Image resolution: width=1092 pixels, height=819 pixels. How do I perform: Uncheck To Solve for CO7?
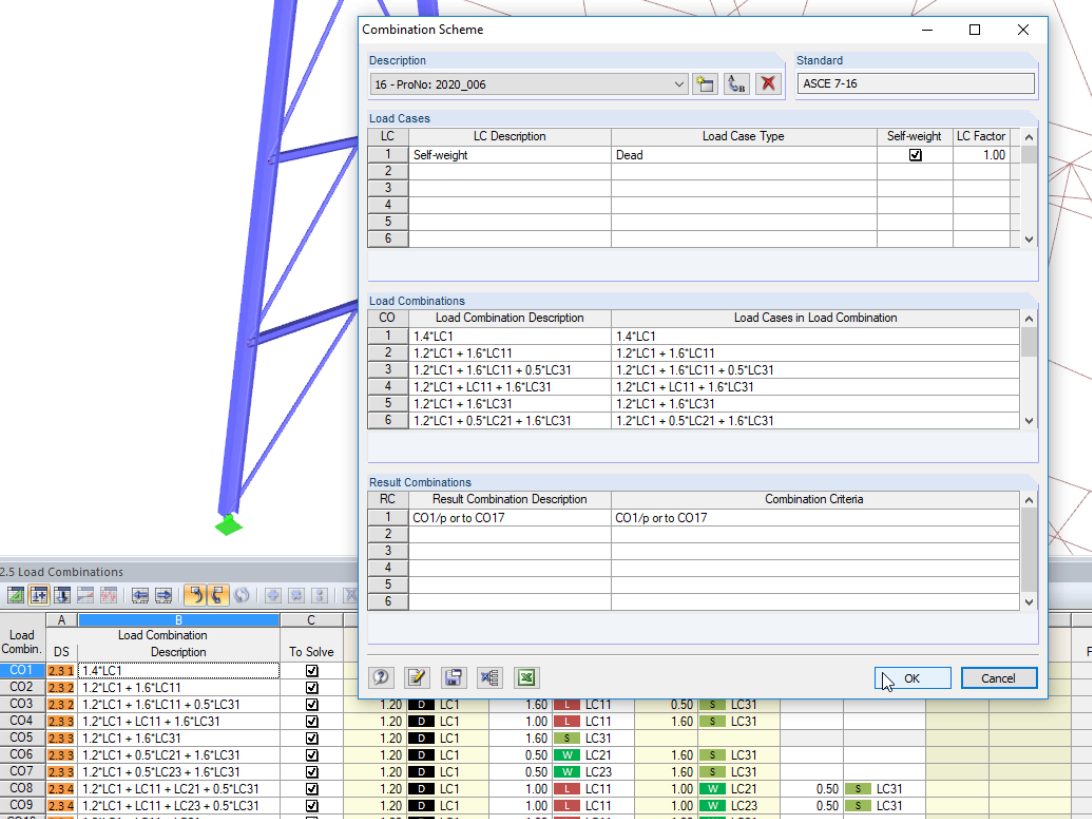coord(313,771)
